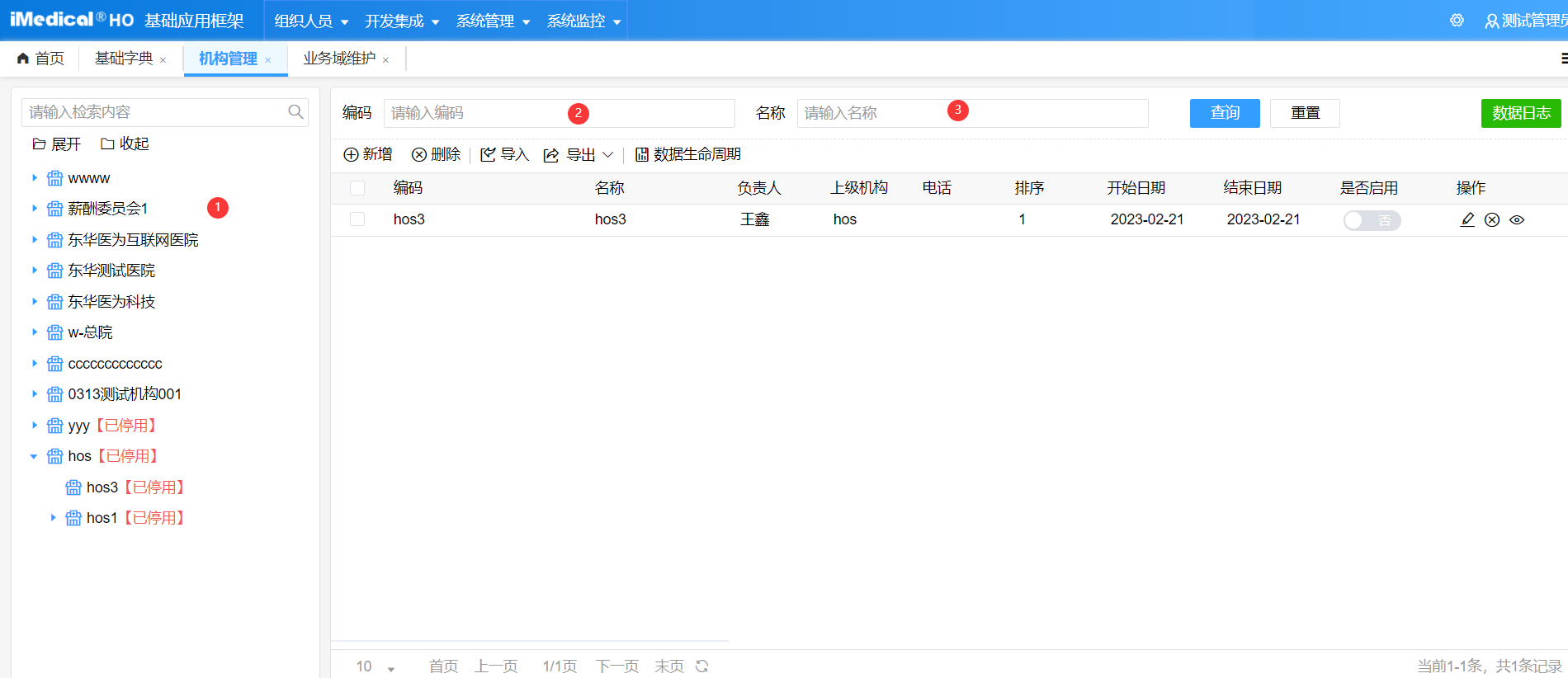1568x678 pixels.
Task: Click the 开始日期 column header
Action: point(1136,188)
